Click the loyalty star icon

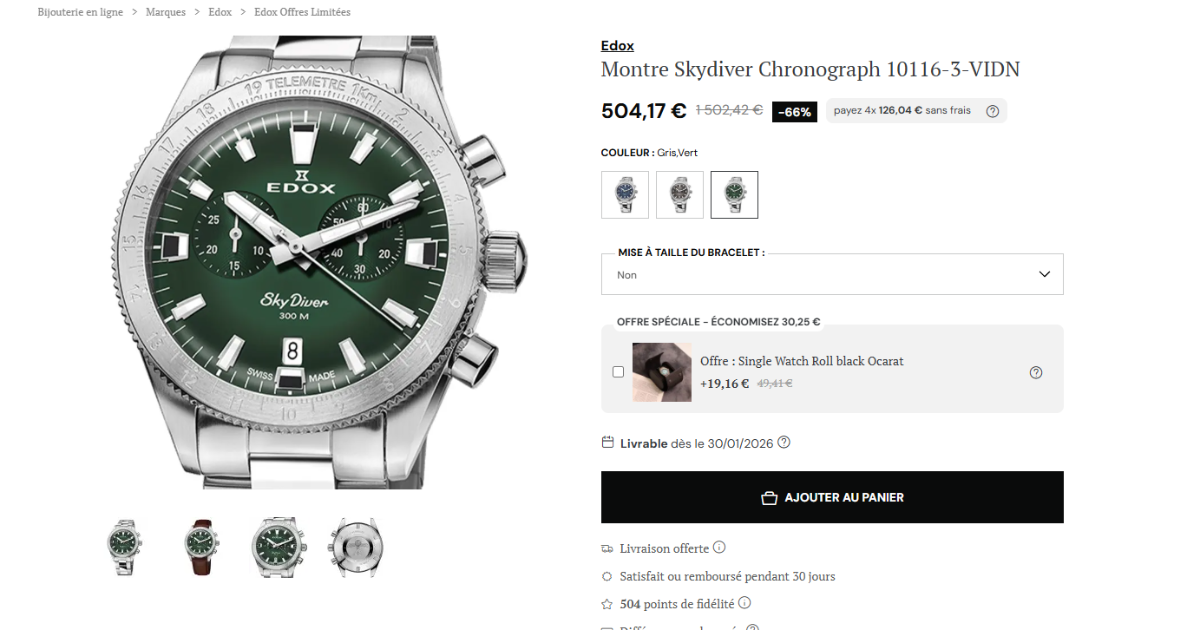click(607, 604)
